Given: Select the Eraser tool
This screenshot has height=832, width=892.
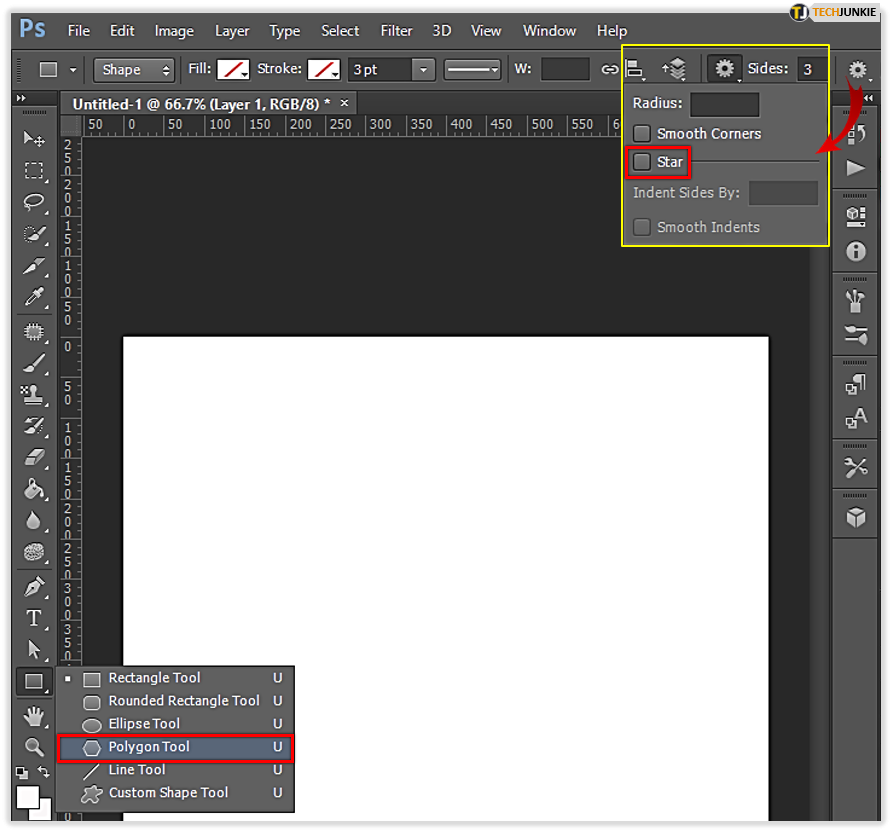Looking at the screenshot, I should tap(34, 457).
